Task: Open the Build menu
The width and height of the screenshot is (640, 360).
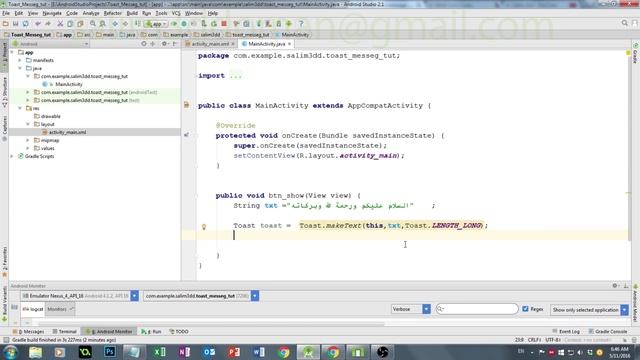Action: (132, 13)
